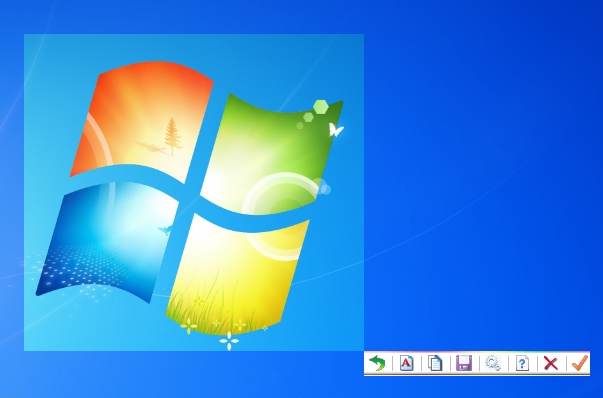
Task: Open settings with the gears icon
Action: point(493,363)
